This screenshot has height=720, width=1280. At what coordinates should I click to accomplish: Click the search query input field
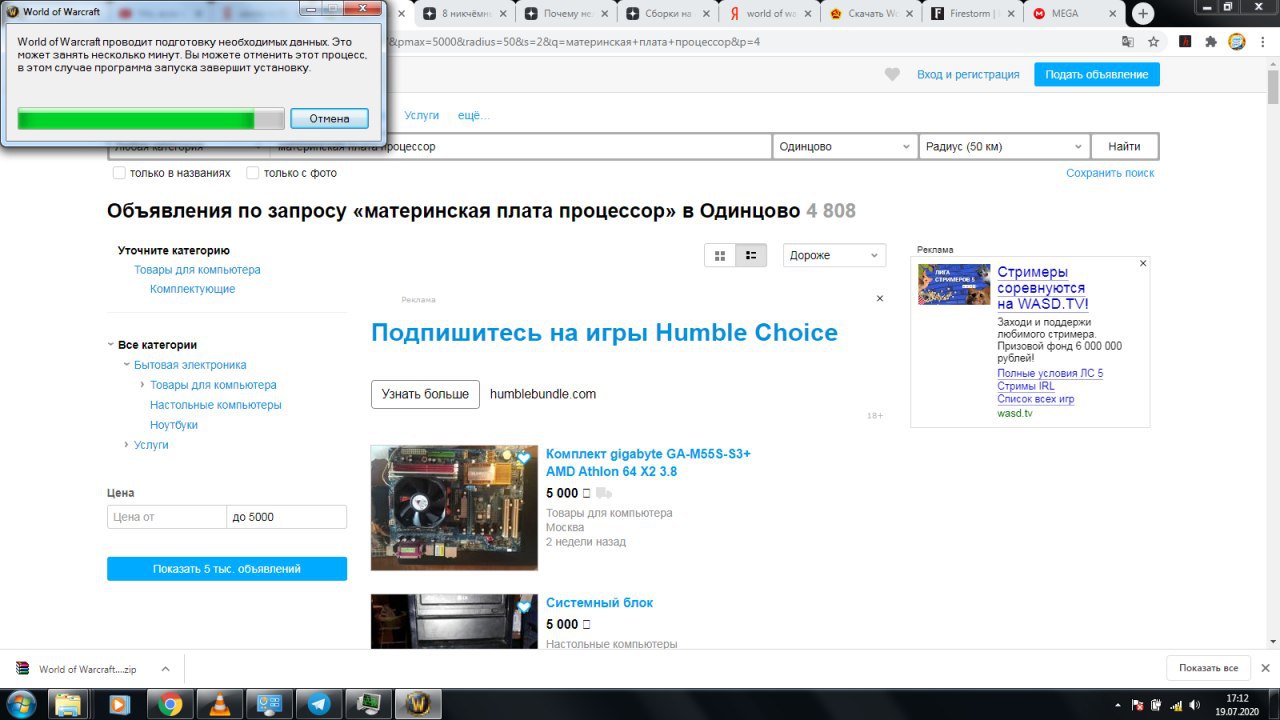[521, 146]
